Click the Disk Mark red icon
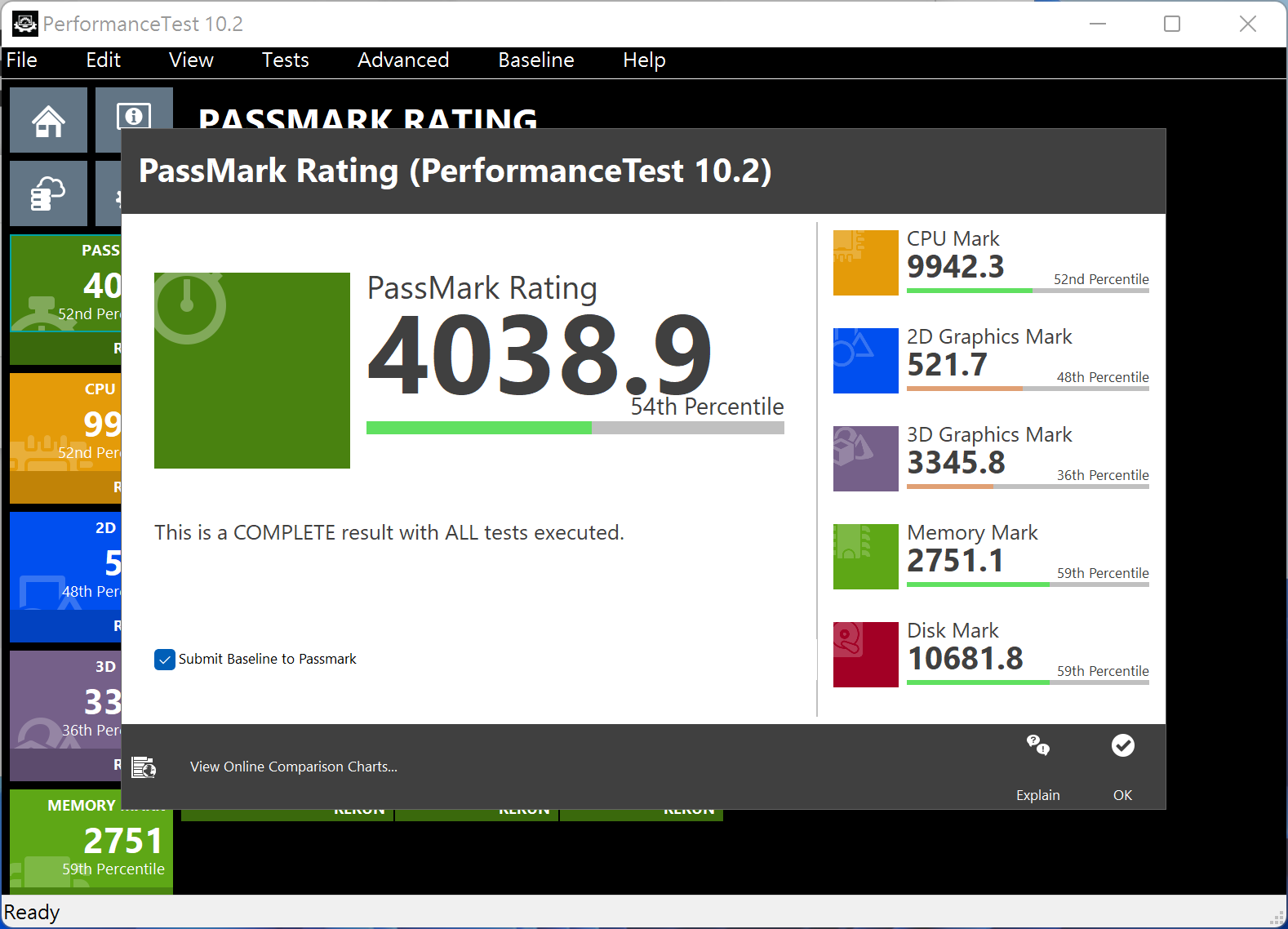This screenshot has width=1288, height=929. pyautogui.click(x=865, y=655)
